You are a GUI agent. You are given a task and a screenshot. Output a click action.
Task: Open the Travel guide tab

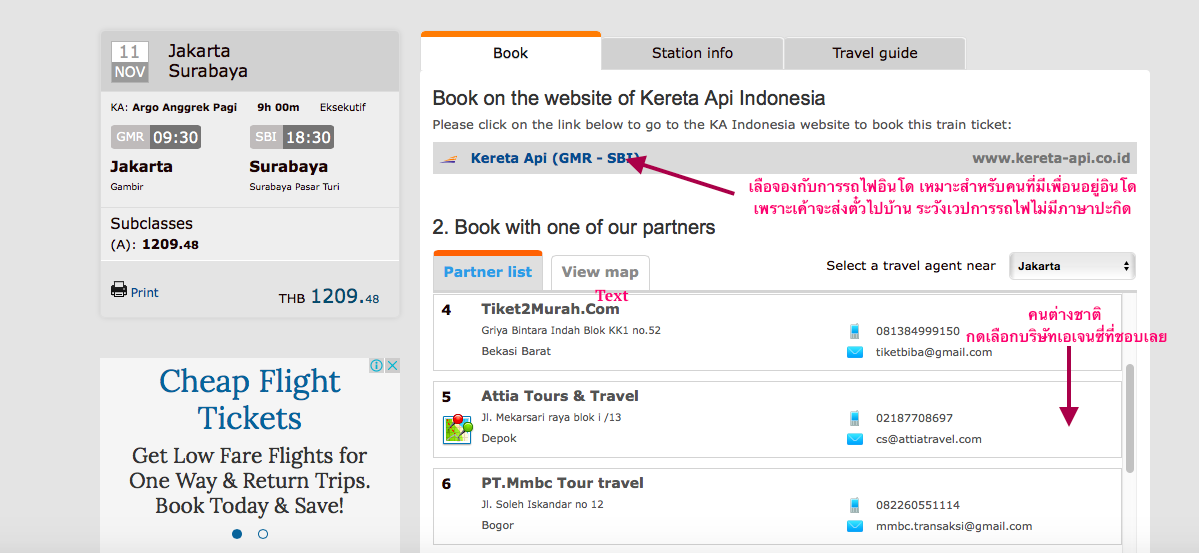tap(875, 53)
